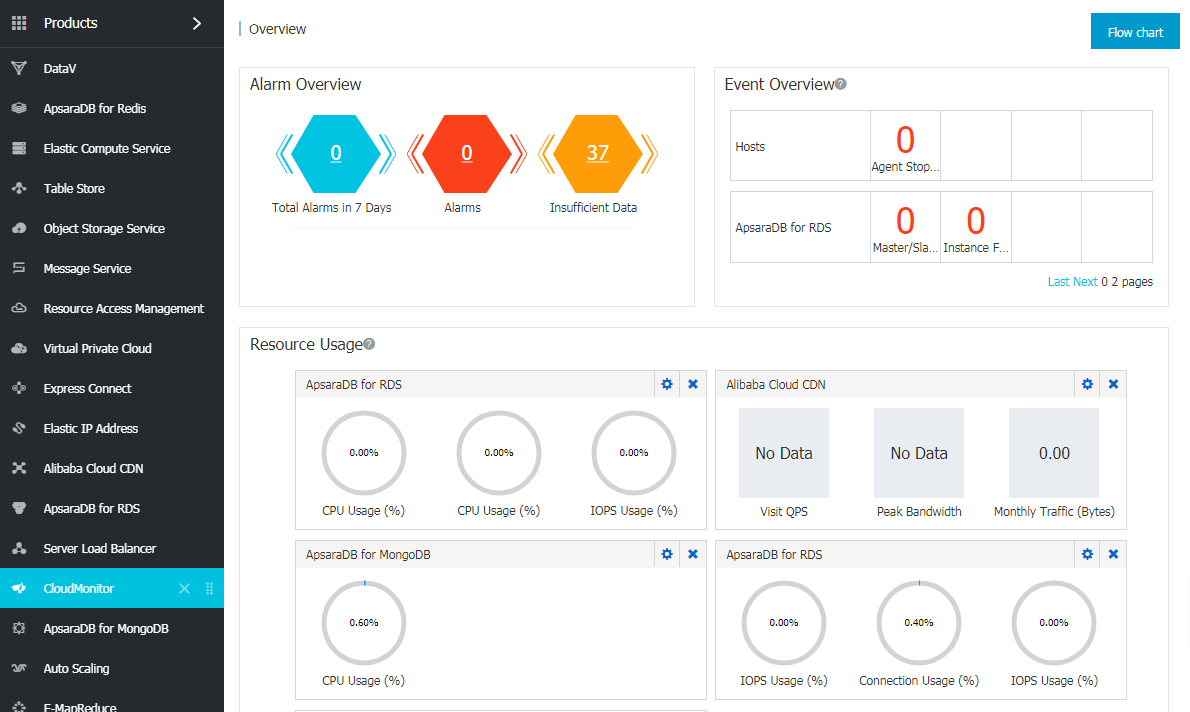Remove the top ApsaraDB for RDS panel
The width and height of the screenshot is (1190, 712).
point(693,384)
